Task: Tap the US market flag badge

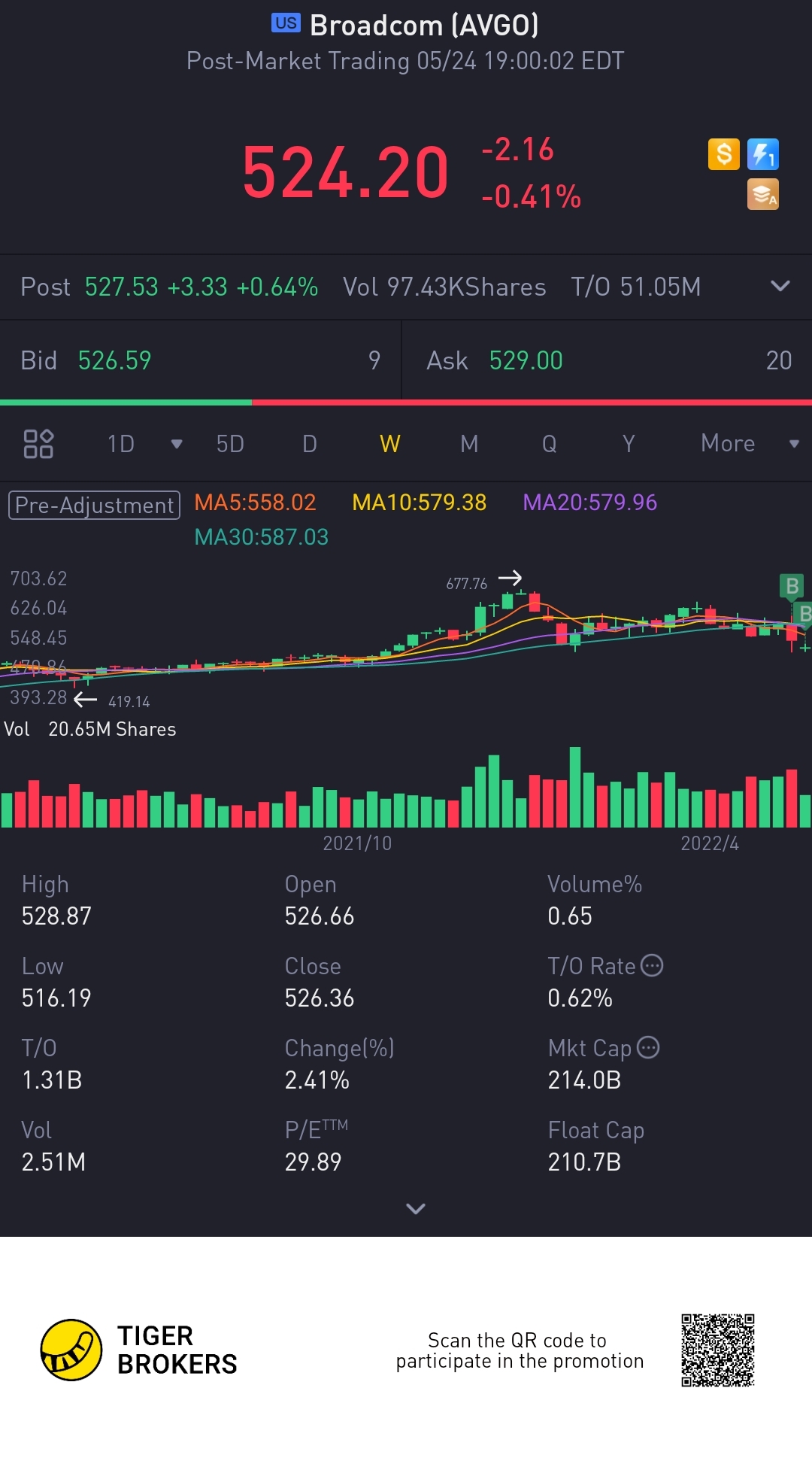Action: (286, 23)
